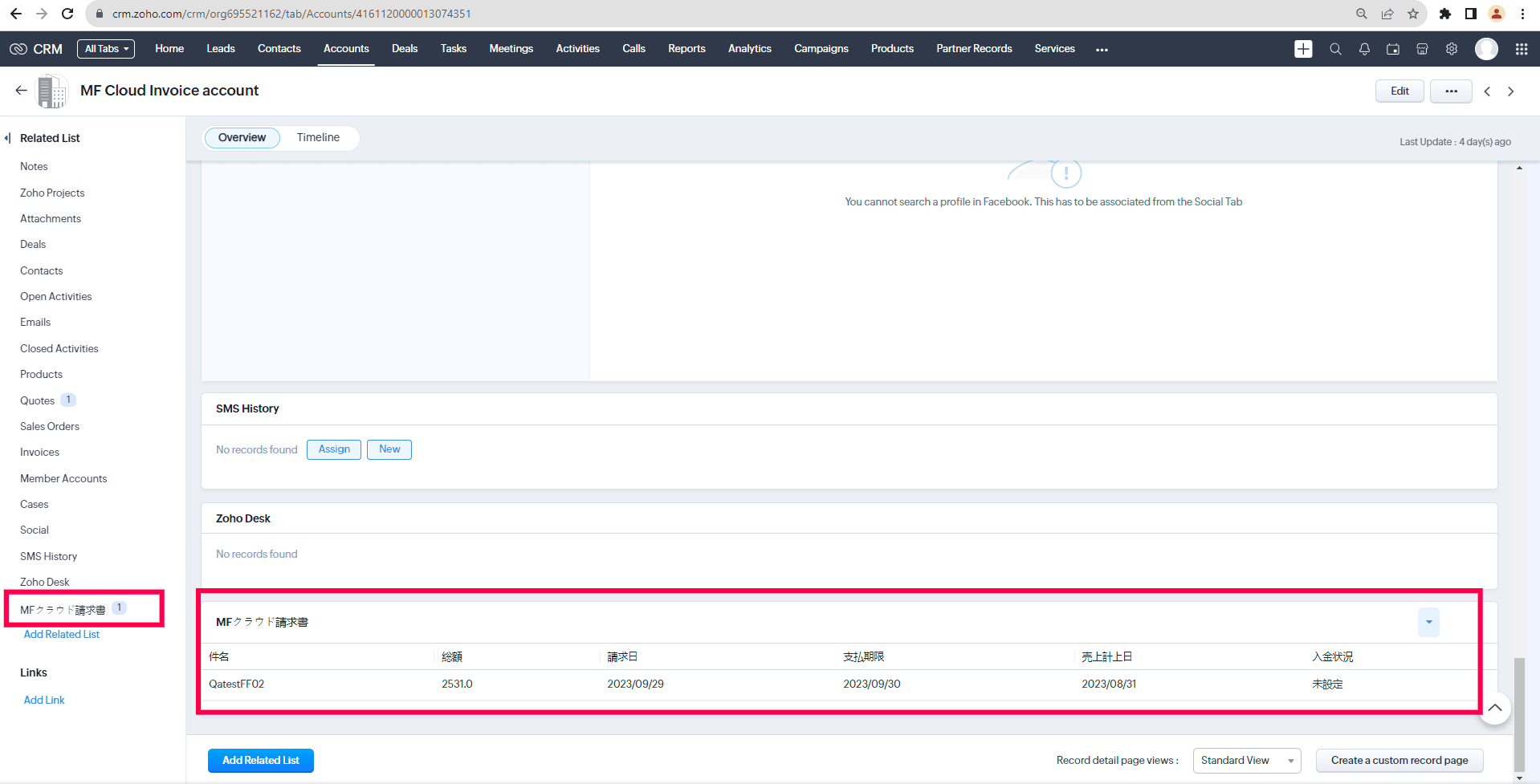Click the Add Link link
The height and width of the screenshot is (784, 1540).
click(x=44, y=700)
